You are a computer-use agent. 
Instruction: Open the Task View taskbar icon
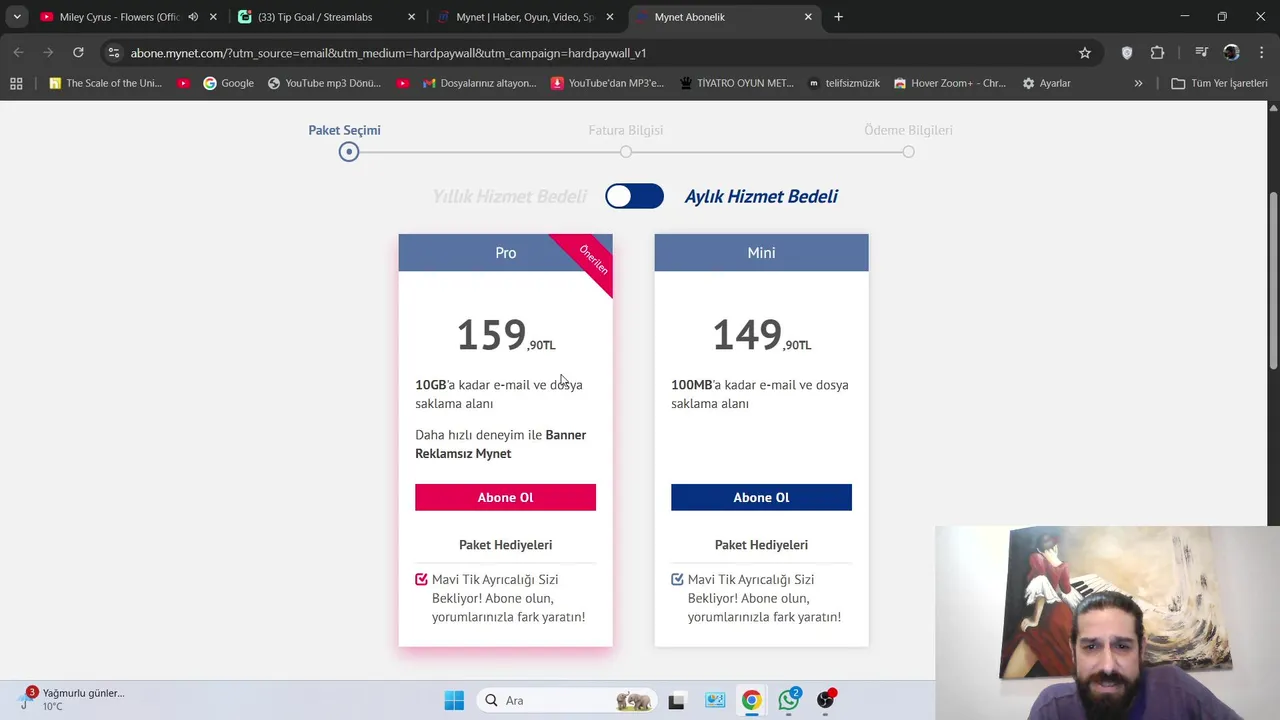677,701
